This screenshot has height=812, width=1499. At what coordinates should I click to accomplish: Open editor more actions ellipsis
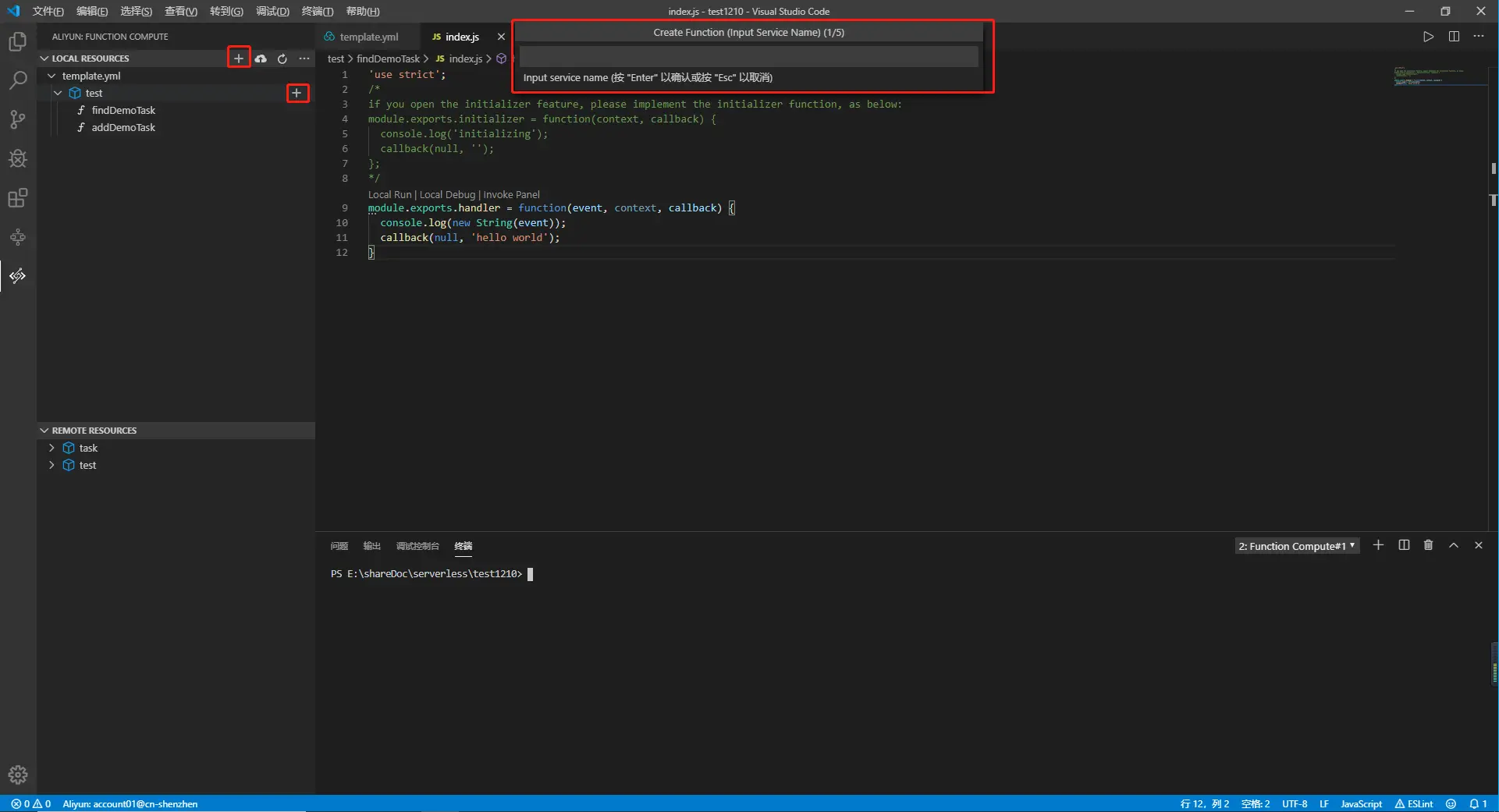click(1479, 37)
